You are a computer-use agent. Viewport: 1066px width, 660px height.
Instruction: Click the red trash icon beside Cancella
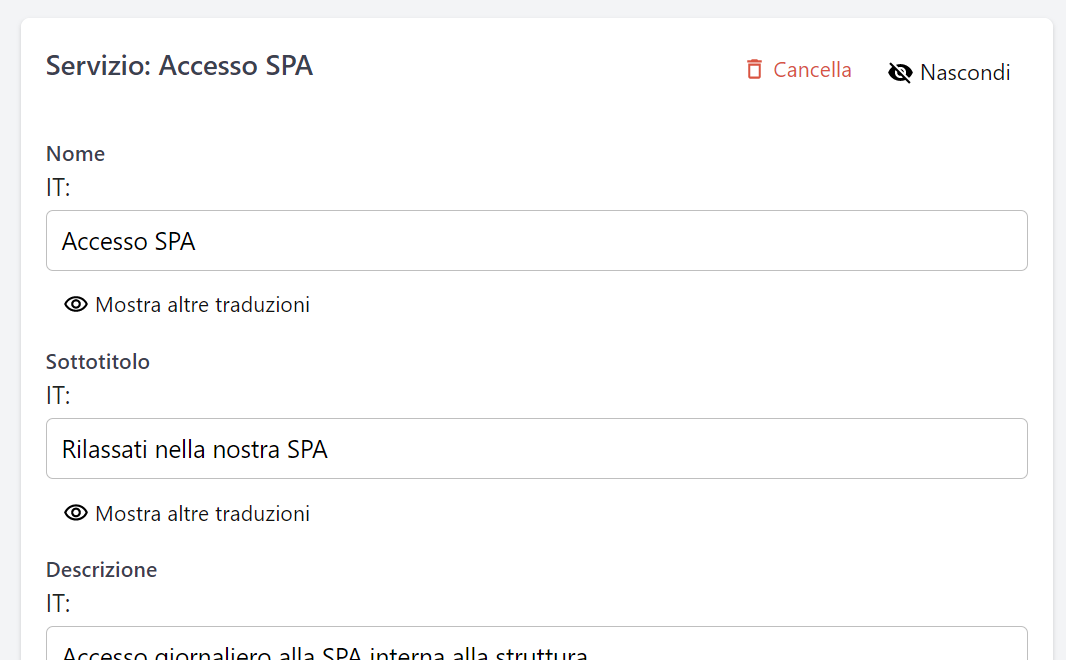point(754,70)
